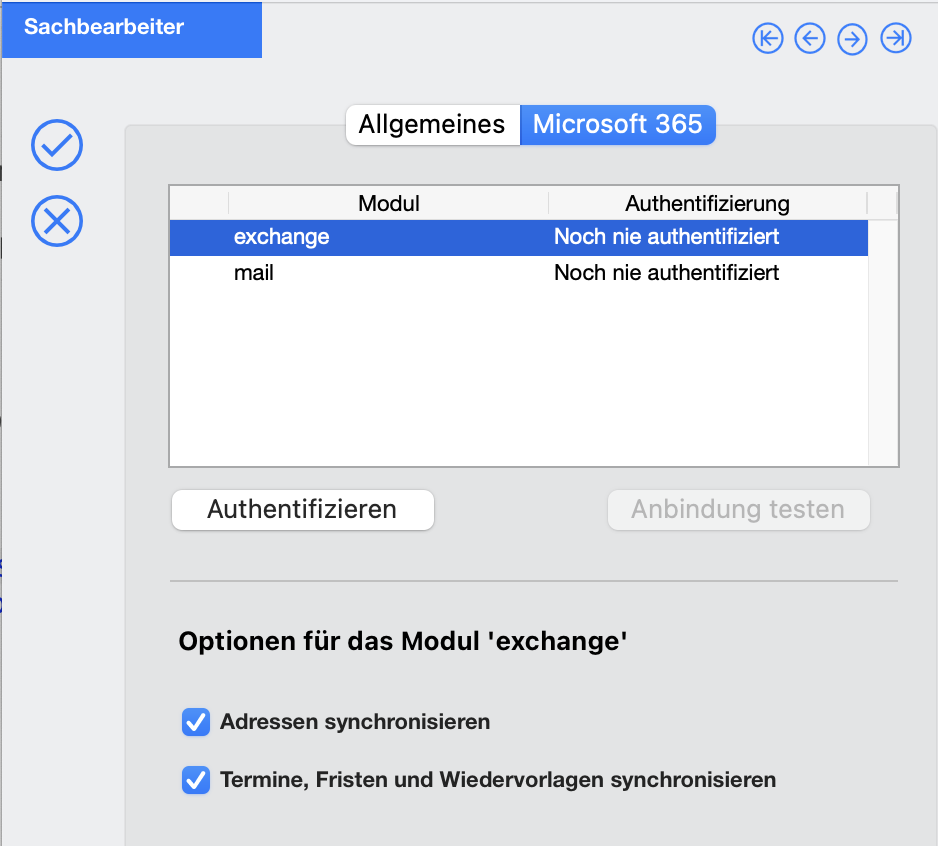The image size is (938, 846).
Task: Click the Authentifizieren button
Action: click(x=303, y=510)
